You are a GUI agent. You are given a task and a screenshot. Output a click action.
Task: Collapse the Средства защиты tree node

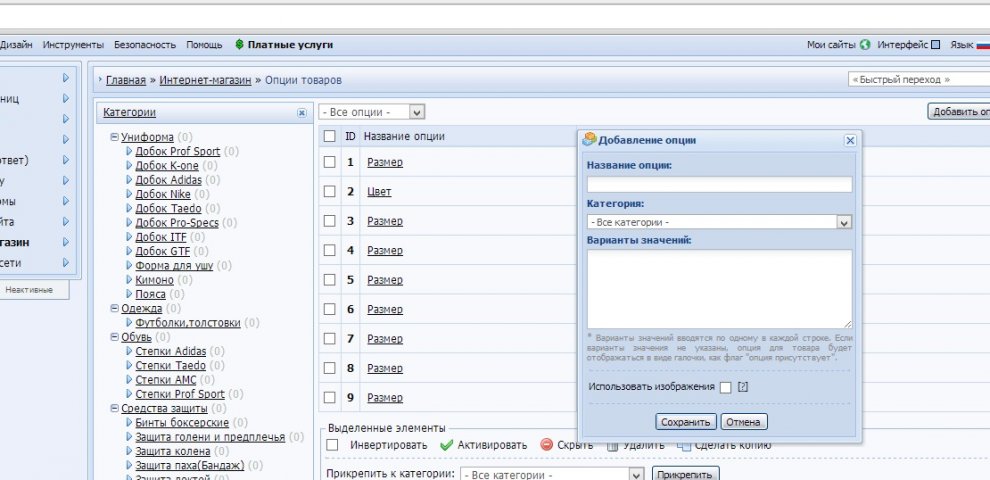[114, 409]
